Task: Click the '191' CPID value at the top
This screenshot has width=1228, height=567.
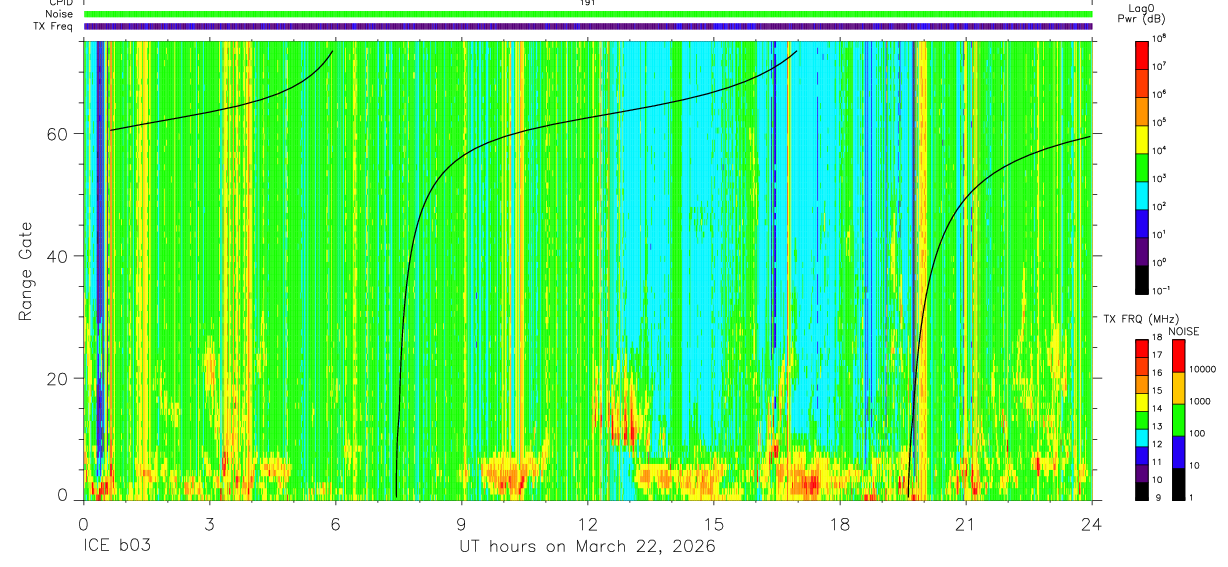Action: pyautogui.click(x=588, y=3)
